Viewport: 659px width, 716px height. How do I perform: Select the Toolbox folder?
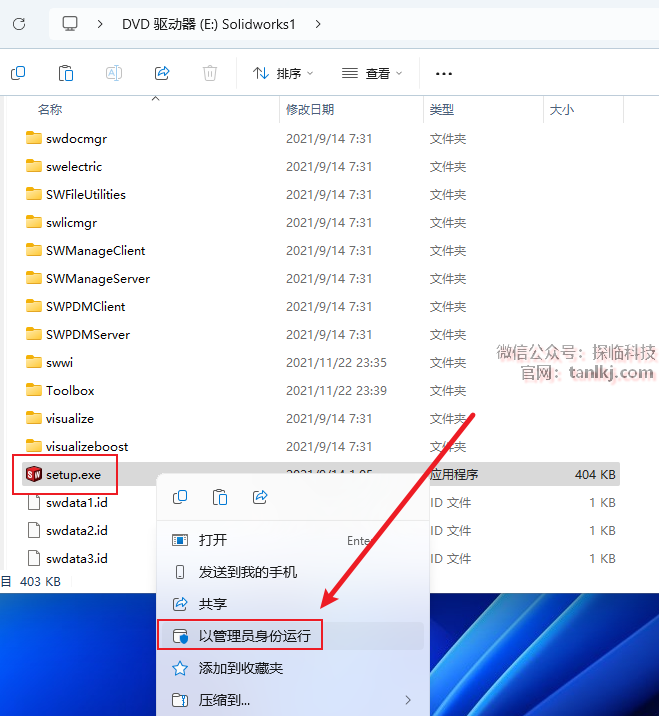tap(60, 390)
